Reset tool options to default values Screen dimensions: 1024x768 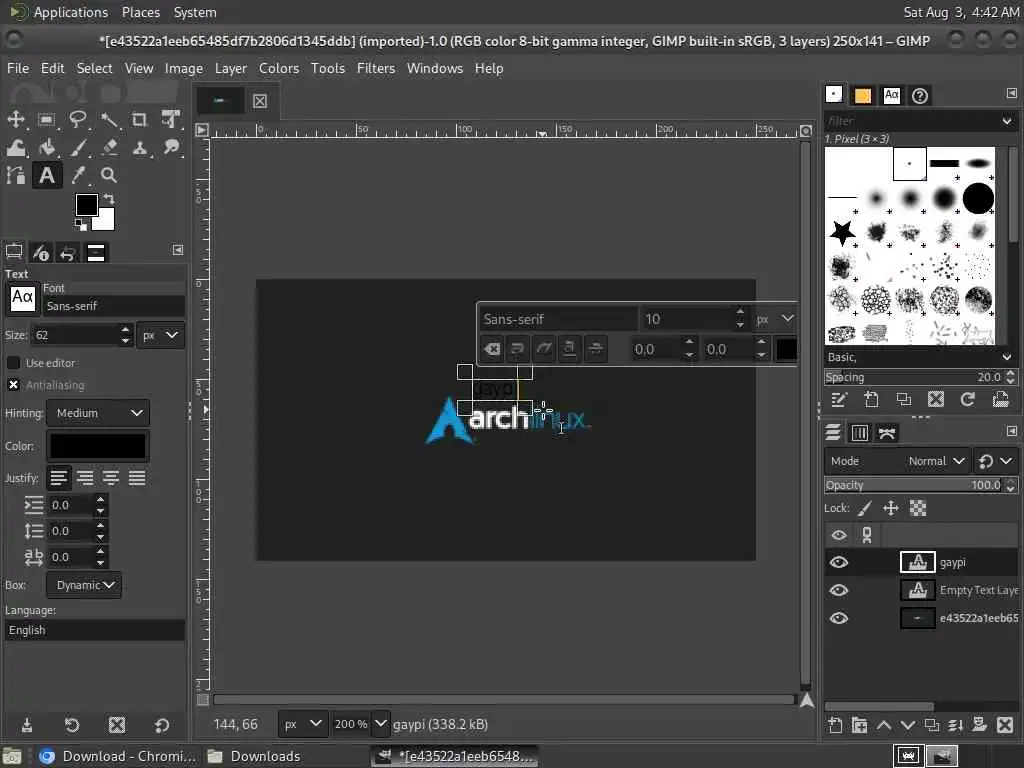[161, 725]
